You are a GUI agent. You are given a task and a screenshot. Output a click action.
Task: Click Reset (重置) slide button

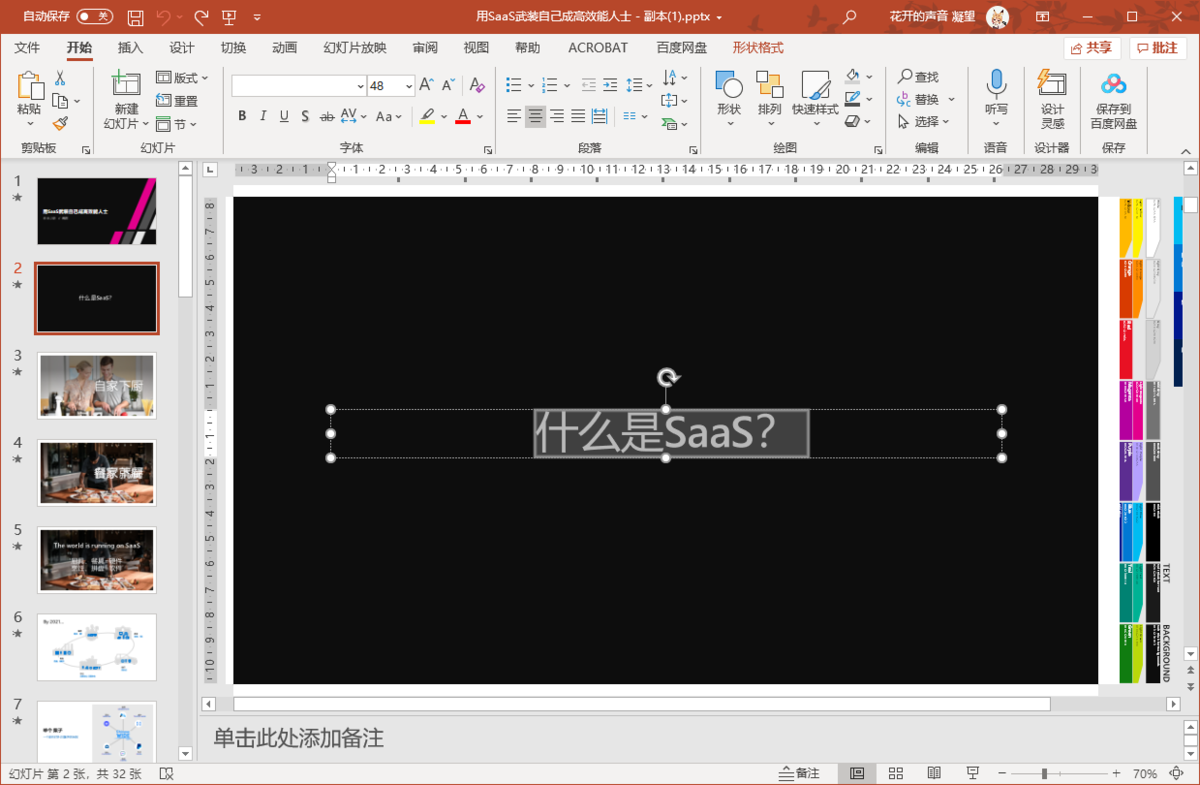[177, 101]
